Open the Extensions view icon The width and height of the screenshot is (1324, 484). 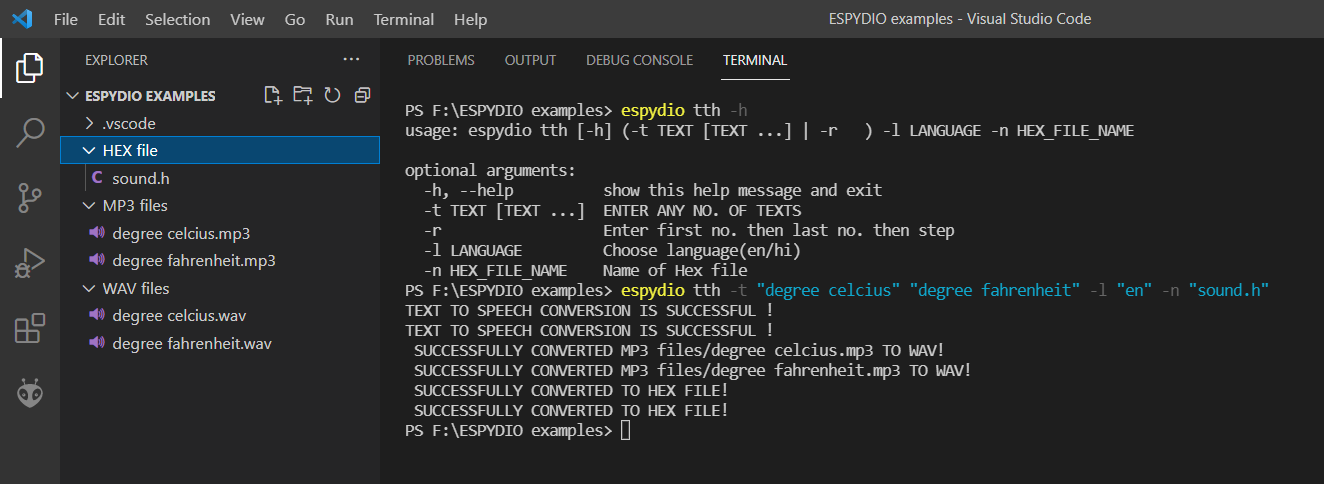[30, 329]
